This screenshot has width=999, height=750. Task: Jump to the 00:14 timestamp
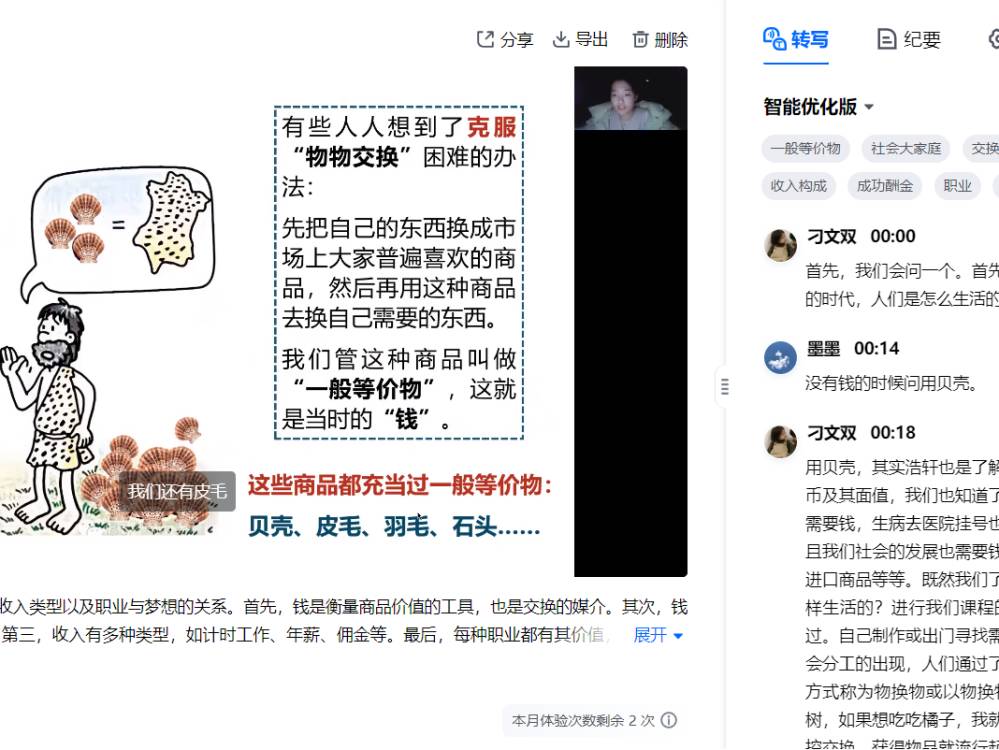(x=876, y=349)
